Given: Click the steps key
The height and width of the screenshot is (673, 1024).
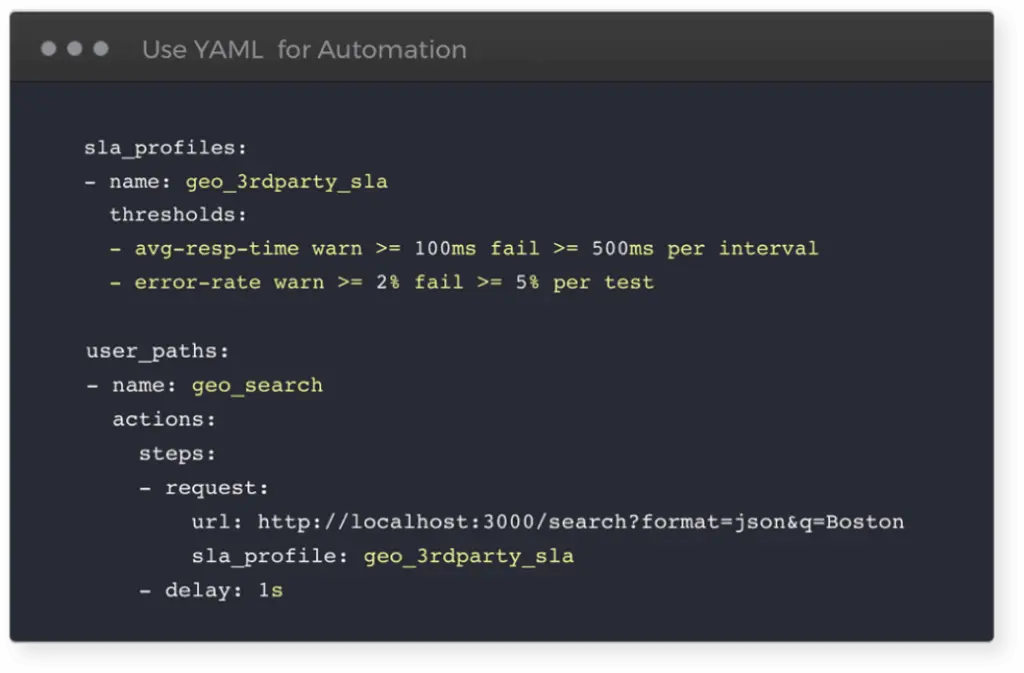Looking at the screenshot, I should coord(177,454).
